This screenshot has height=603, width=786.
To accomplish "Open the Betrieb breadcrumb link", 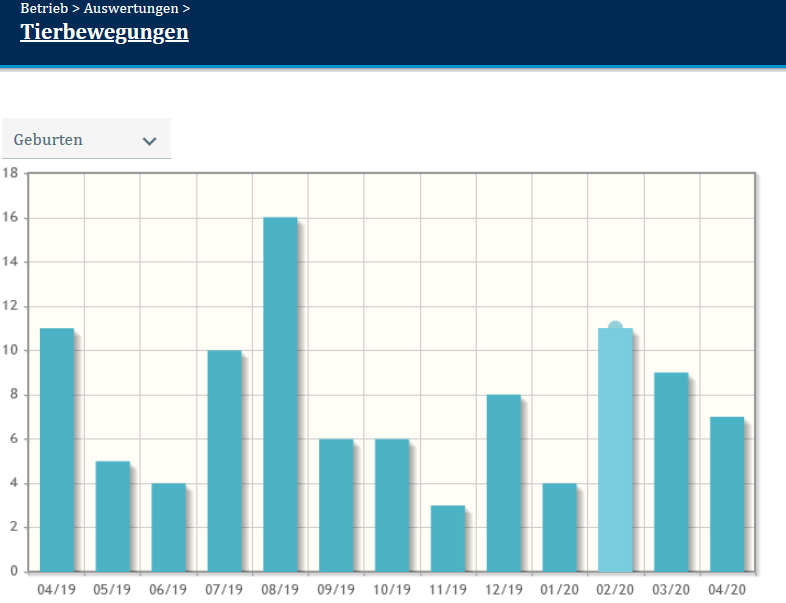I will pos(43,8).
